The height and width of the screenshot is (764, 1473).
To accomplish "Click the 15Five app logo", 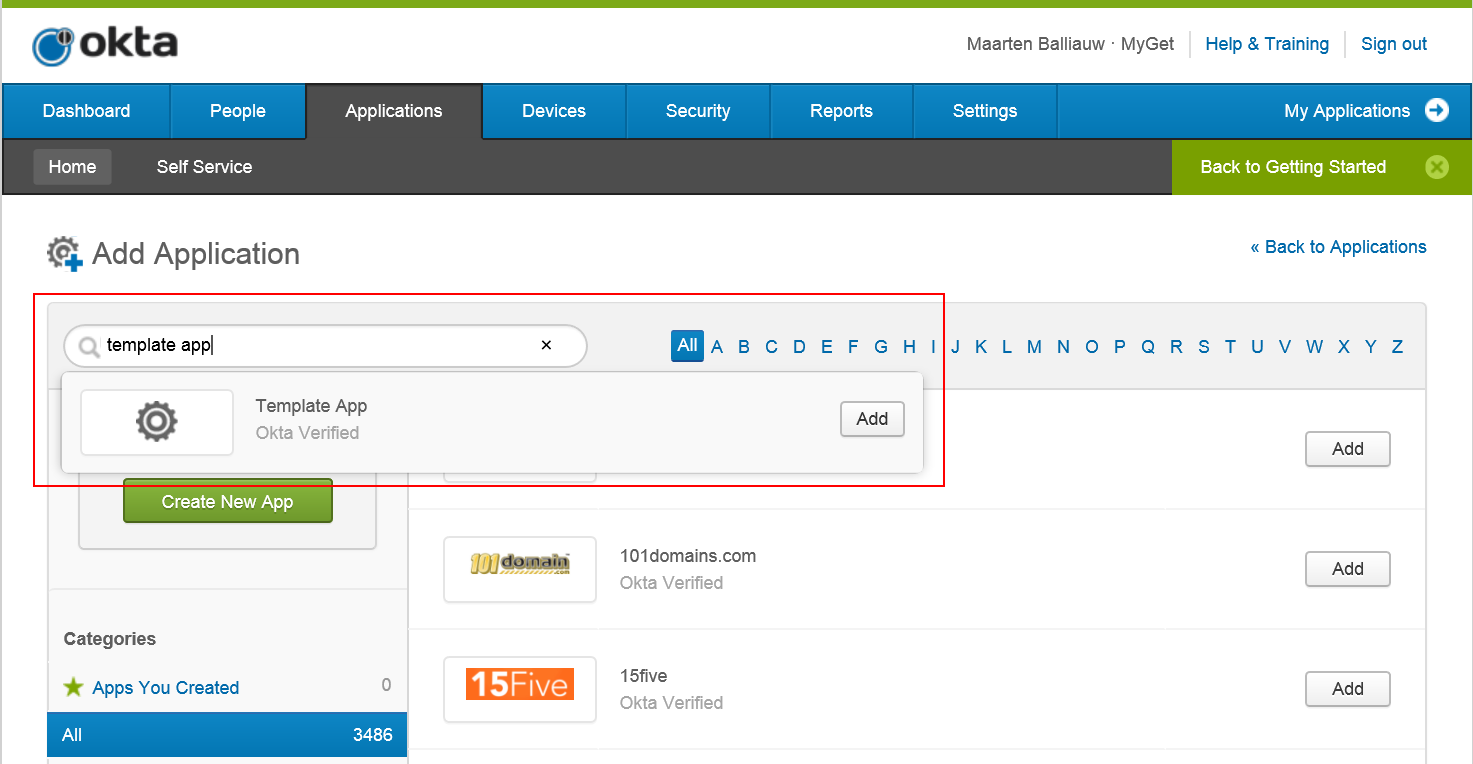I will (520, 685).
